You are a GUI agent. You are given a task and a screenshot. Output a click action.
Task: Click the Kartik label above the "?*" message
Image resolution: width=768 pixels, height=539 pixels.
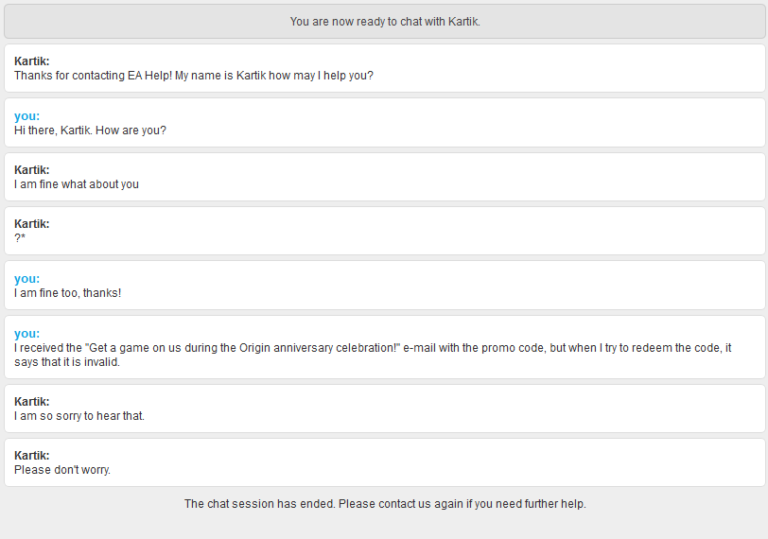click(x=32, y=224)
